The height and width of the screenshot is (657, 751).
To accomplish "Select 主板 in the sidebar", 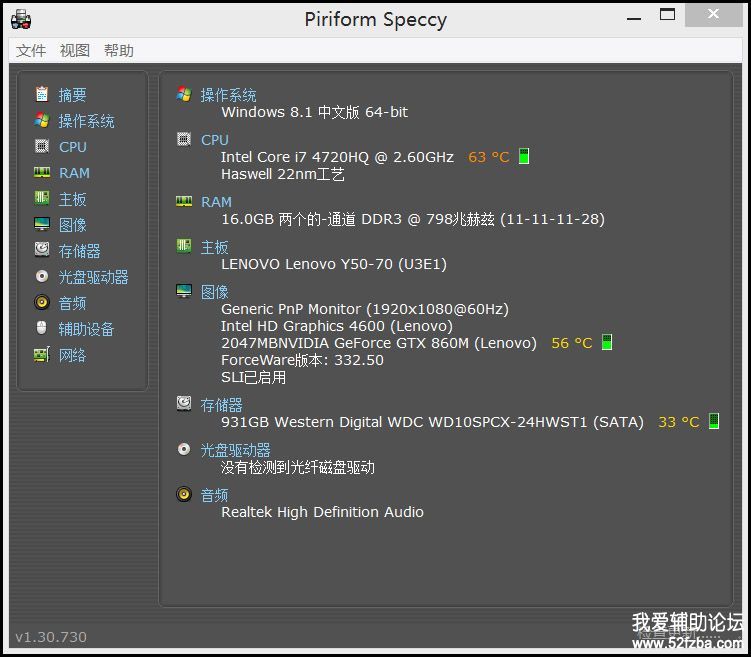I will tap(72, 199).
